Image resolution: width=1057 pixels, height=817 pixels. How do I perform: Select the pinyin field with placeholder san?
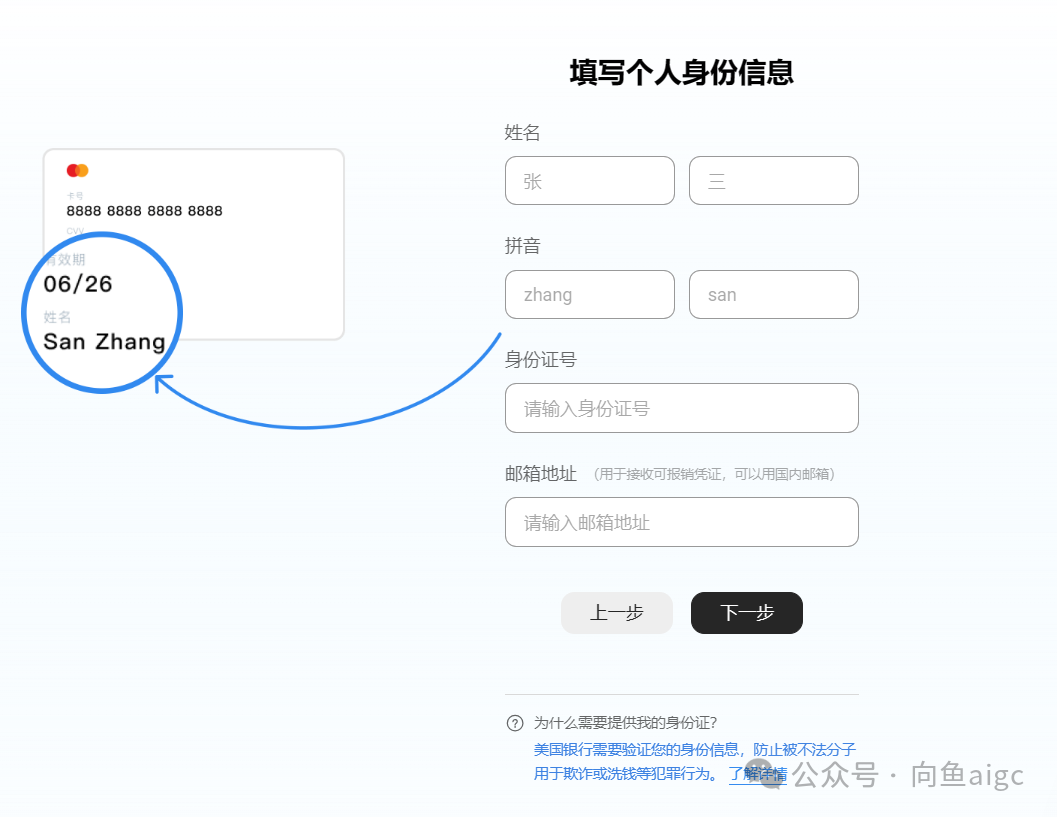(773, 295)
